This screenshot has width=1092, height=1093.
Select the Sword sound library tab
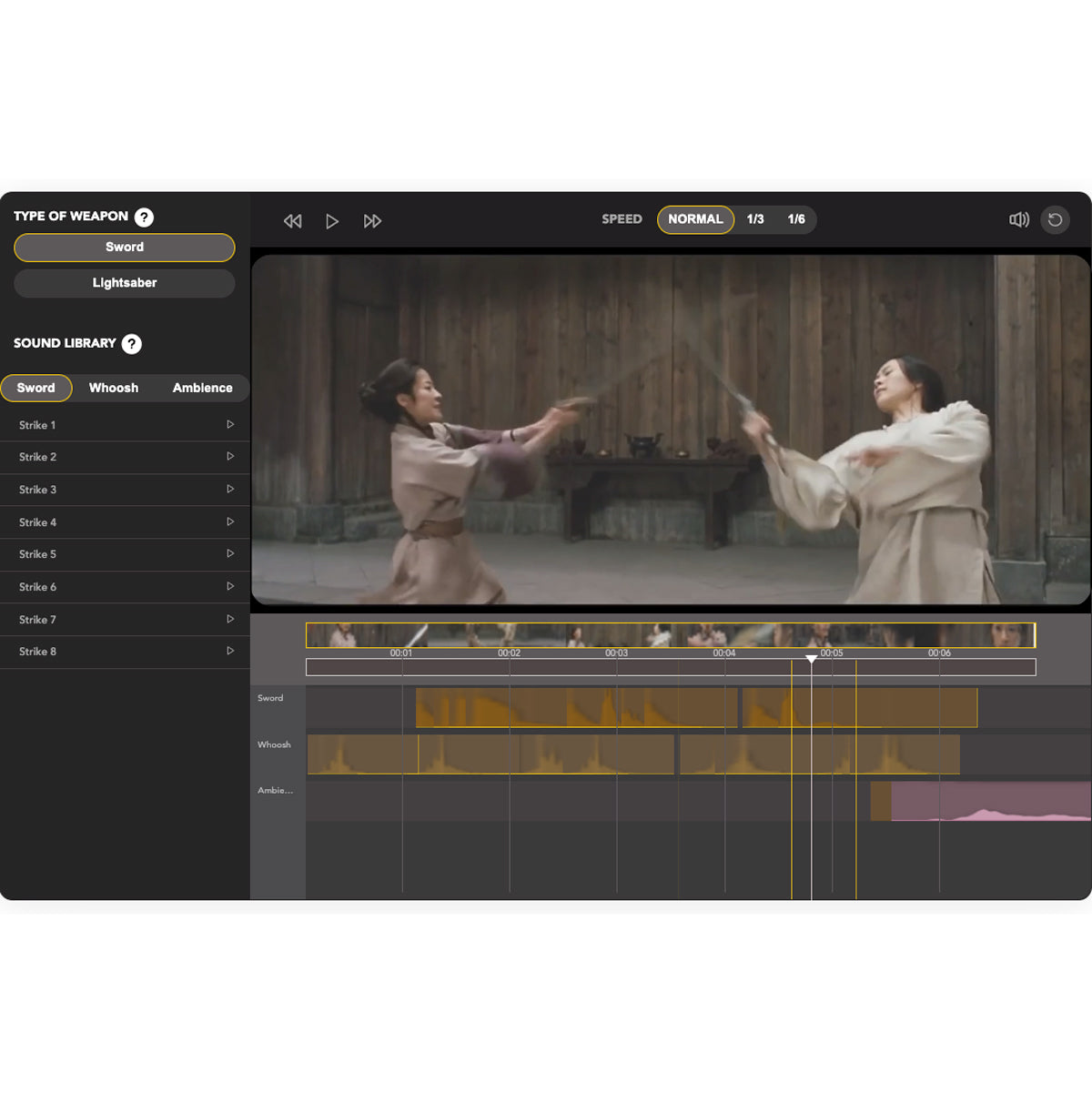point(36,388)
